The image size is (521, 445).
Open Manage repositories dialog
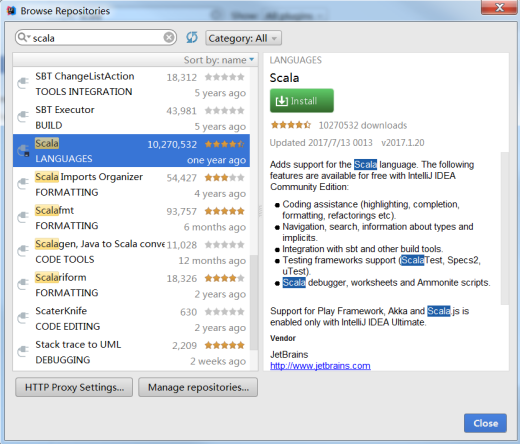198,387
